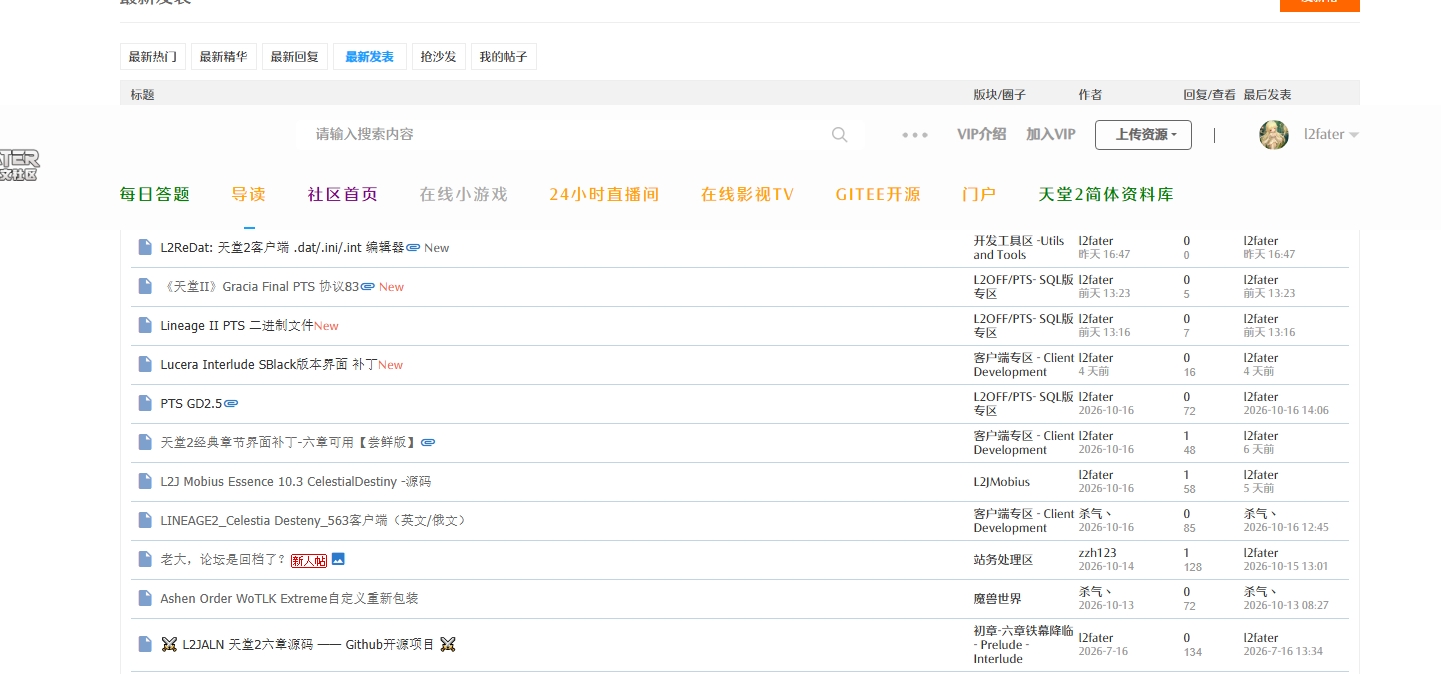Open thread L2ReDat: 天堂2客户端 编辑器
Viewport: 1441px width, 674px height.
[x=282, y=247]
